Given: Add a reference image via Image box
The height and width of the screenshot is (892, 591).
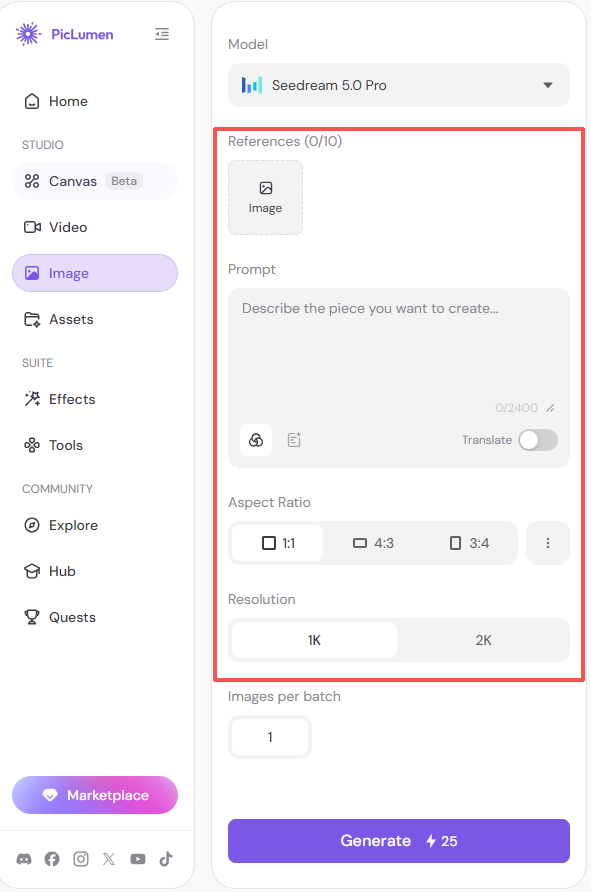Looking at the screenshot, I should (265, 197).
